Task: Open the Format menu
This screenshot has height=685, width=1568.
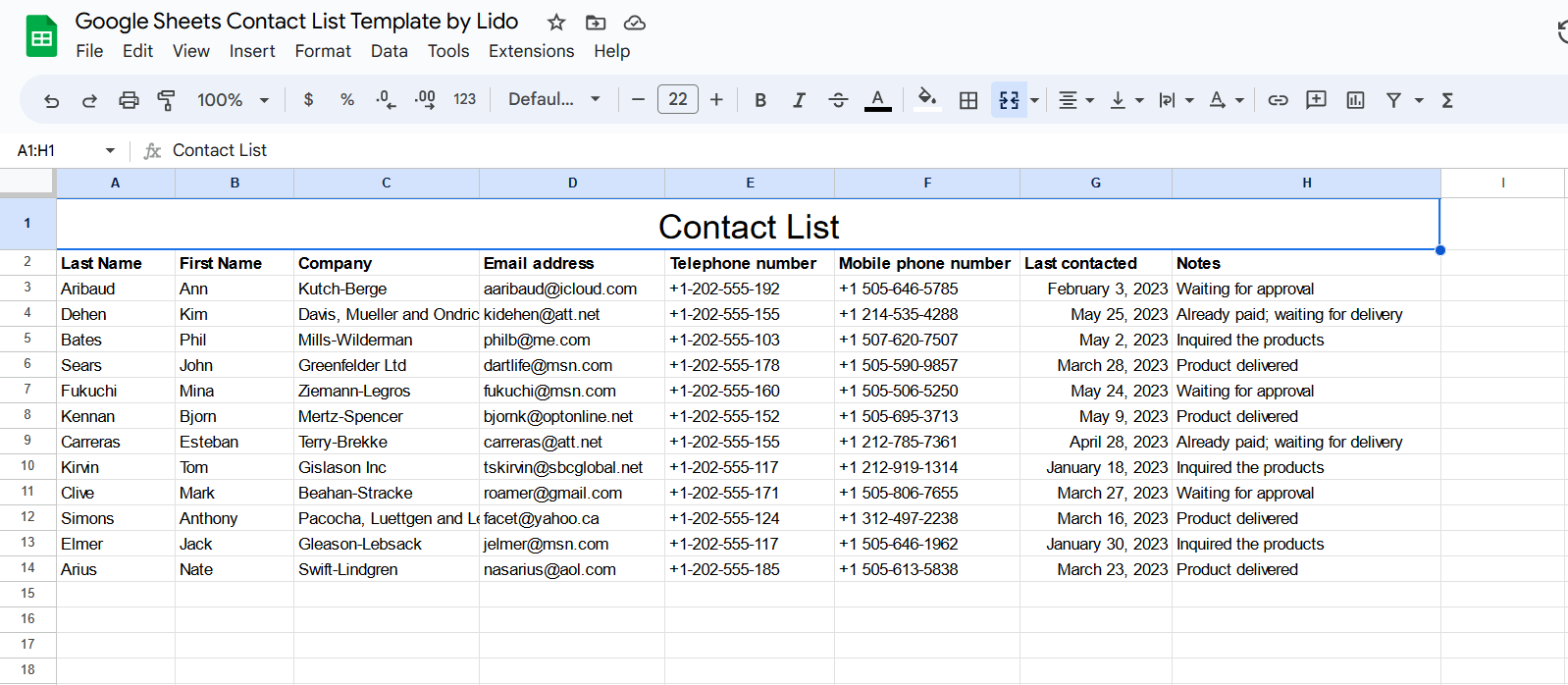Action: 323,51
